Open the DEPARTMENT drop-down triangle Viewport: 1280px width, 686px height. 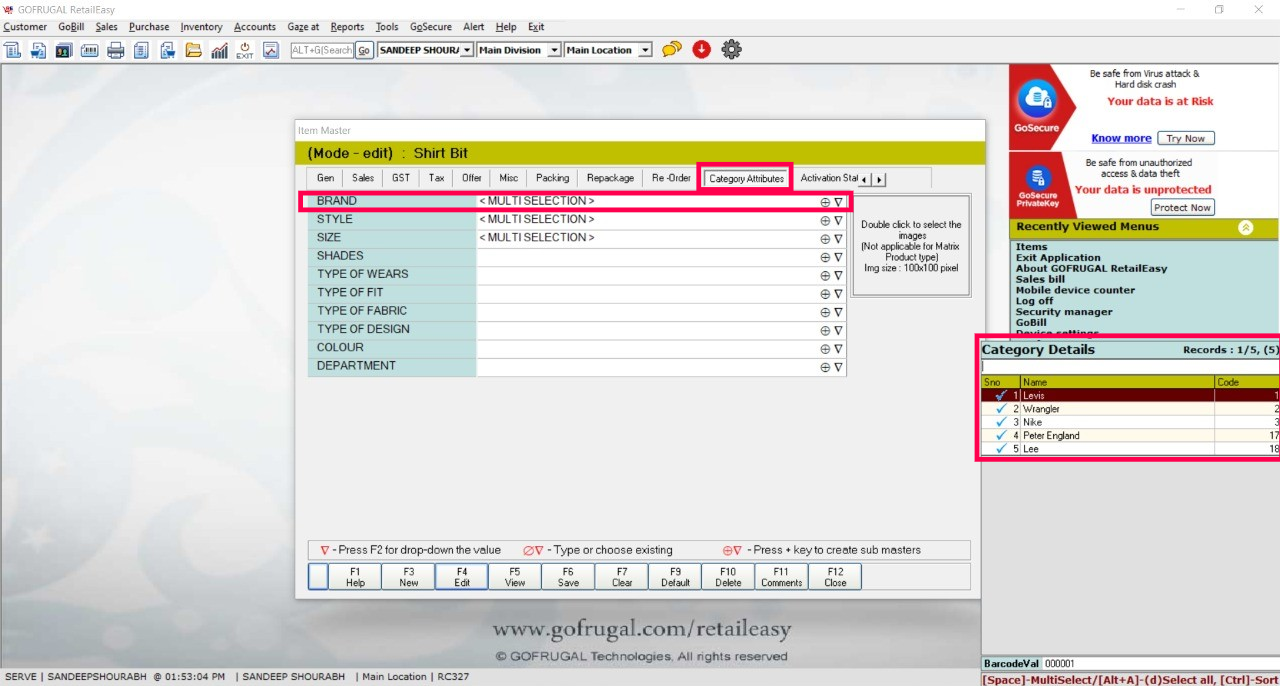point(838,367)
